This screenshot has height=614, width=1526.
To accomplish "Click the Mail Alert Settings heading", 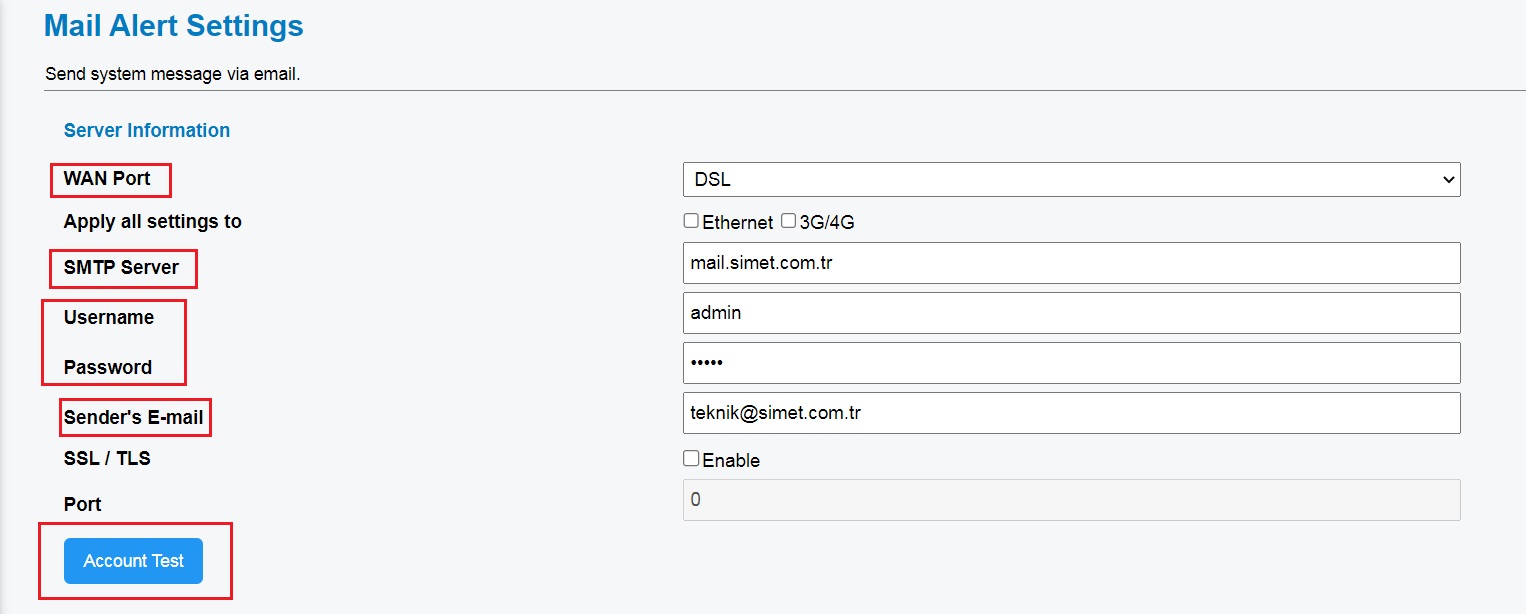I will pyautogui.click(x=174, y=26).
